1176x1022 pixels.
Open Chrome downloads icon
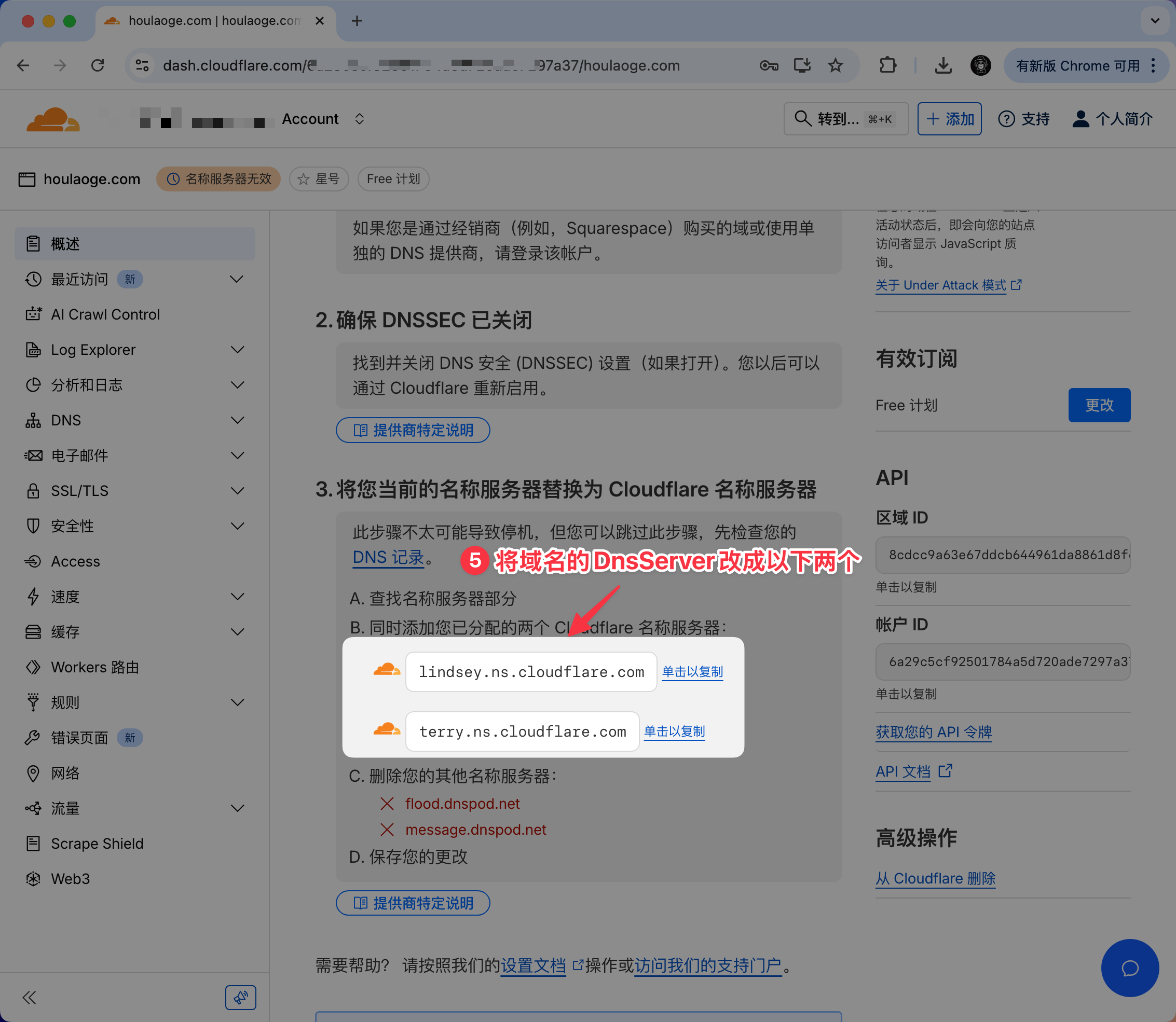[943, 65]
